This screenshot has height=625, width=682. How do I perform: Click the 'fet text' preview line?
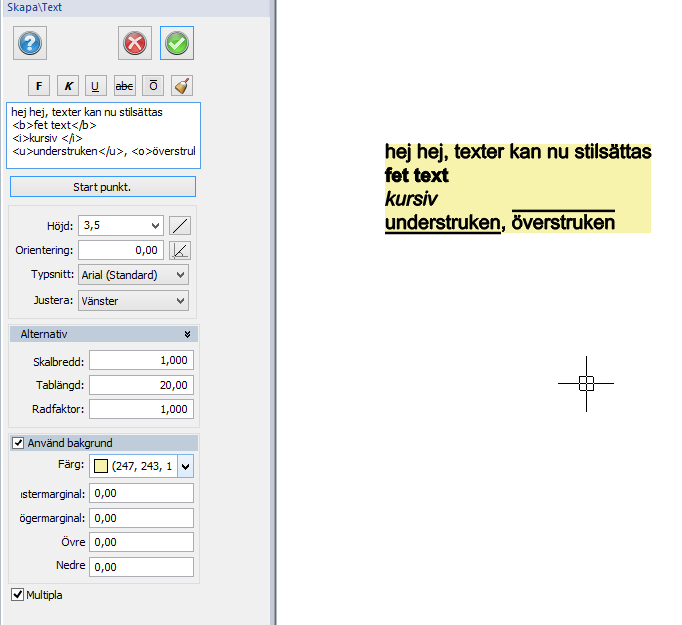click(x=416, y=175)
